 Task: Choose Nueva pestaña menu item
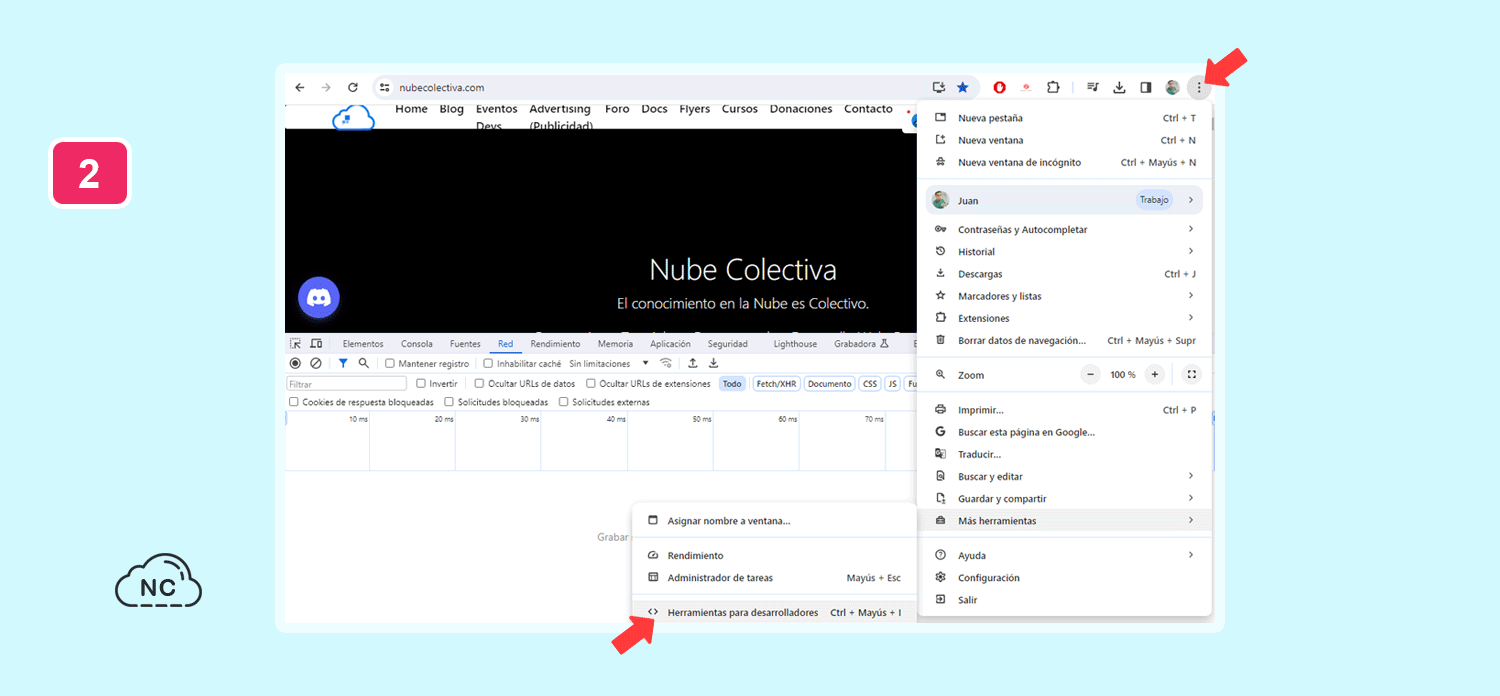point(1064,118)
